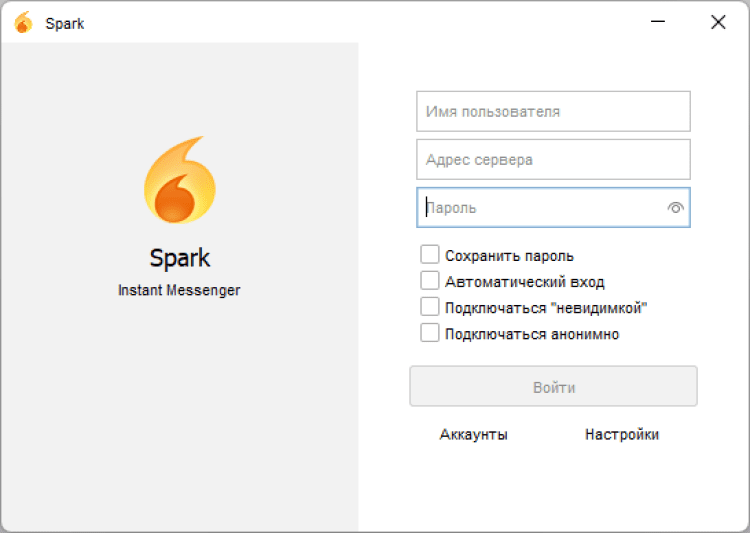Click the 'Instant Messenger' subtitle text

[180, 290]
